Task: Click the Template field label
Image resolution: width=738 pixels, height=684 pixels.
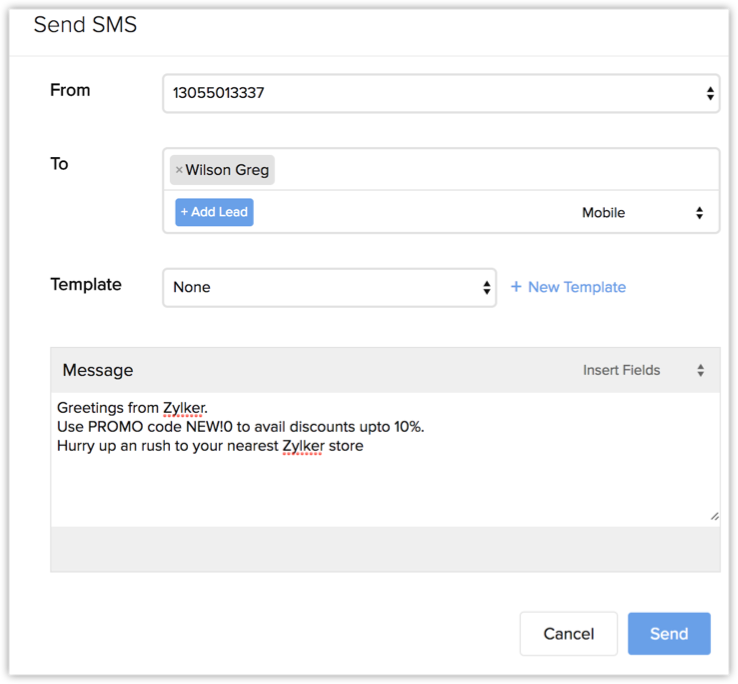Action: 86,284
